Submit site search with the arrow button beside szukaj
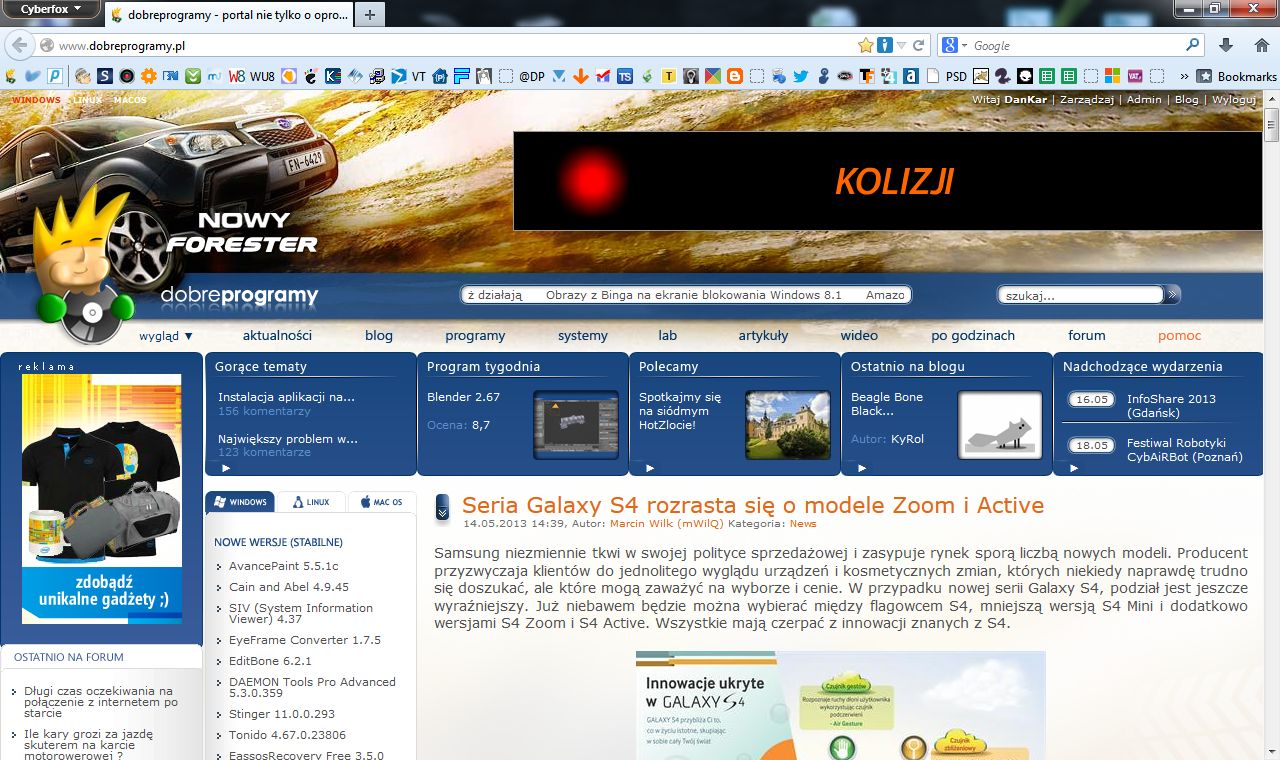The width and height of the screenshot is (1280, 760). (1173, 294)
